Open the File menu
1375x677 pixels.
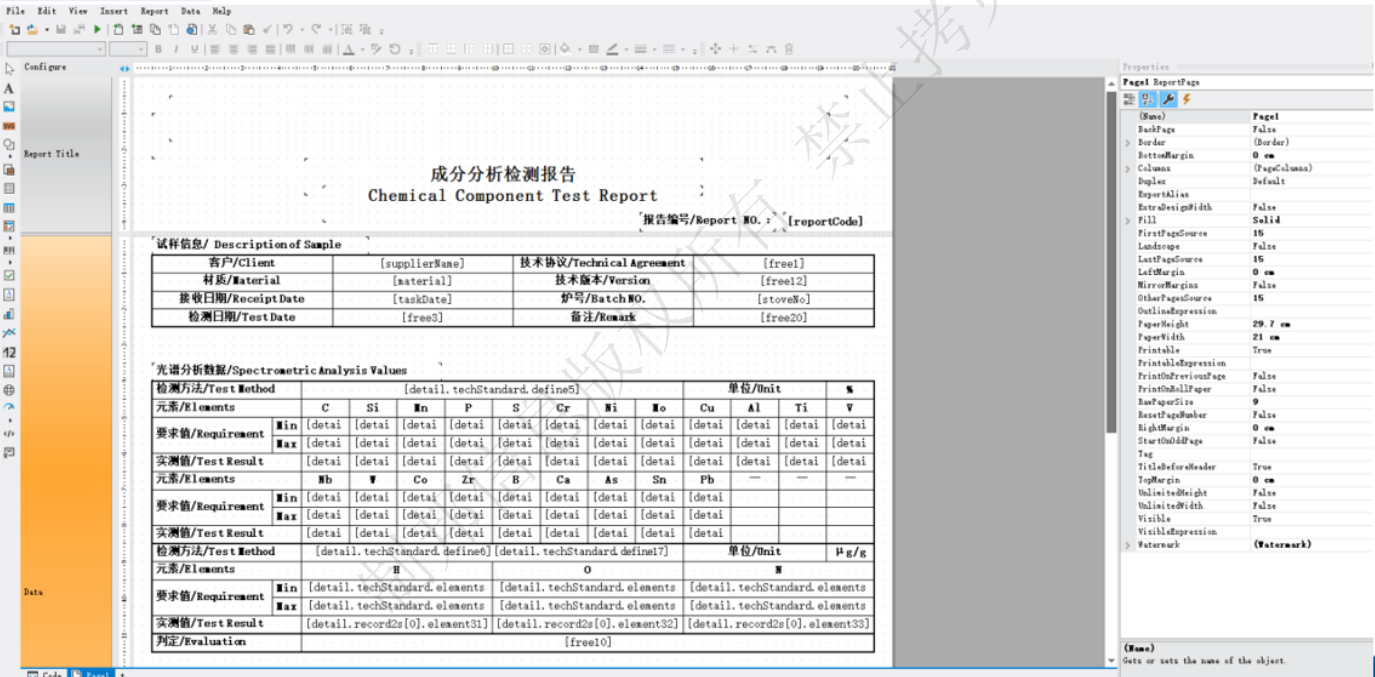tap(15, 11)
